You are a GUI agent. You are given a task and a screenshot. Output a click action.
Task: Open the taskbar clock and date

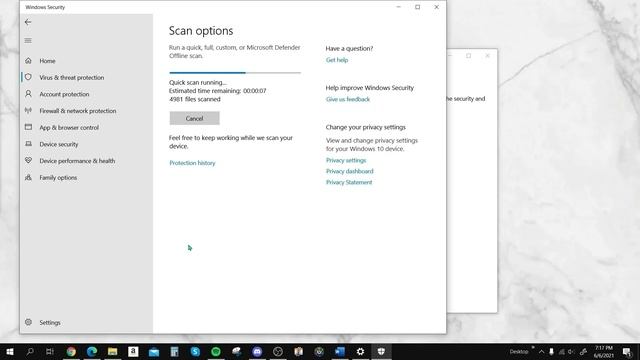click(604, 351)
